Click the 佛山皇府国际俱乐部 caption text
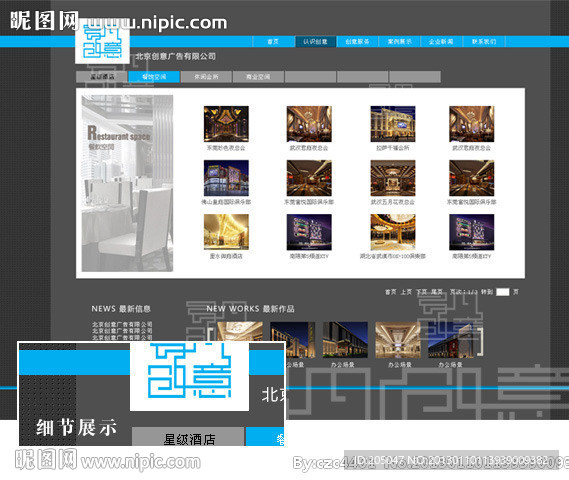 [226, 202]
